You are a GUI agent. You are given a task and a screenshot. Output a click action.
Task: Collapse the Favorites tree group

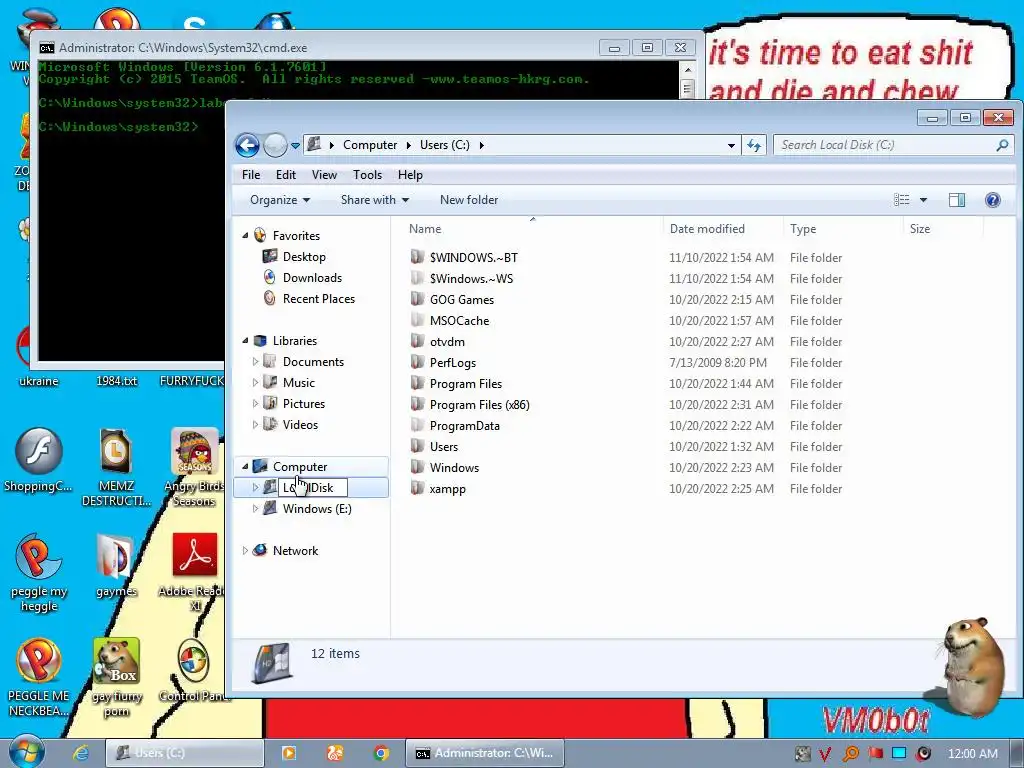(x=246, y=235)
